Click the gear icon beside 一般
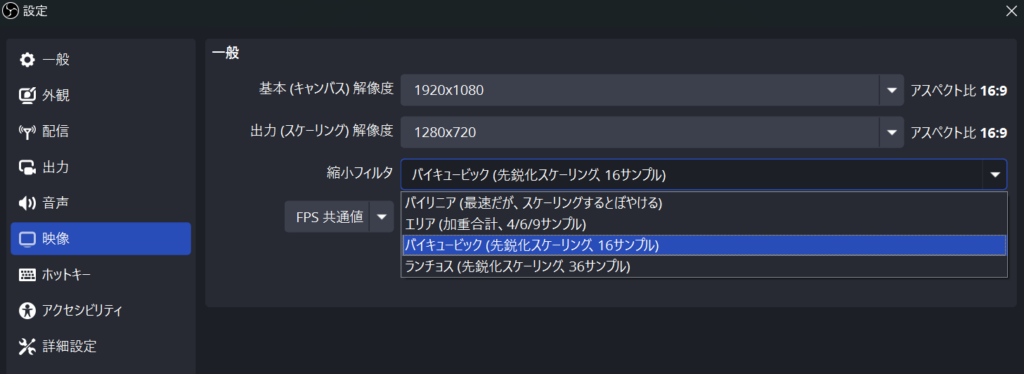Image resolution: width=1024 pixels, height=374 pixels. point(27,60)
